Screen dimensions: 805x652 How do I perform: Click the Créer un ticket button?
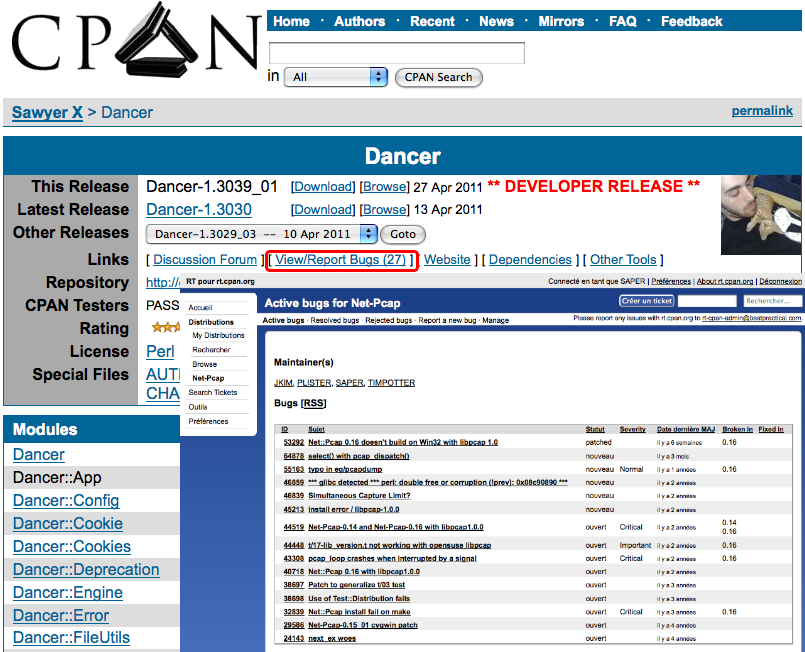coord(646,301)
